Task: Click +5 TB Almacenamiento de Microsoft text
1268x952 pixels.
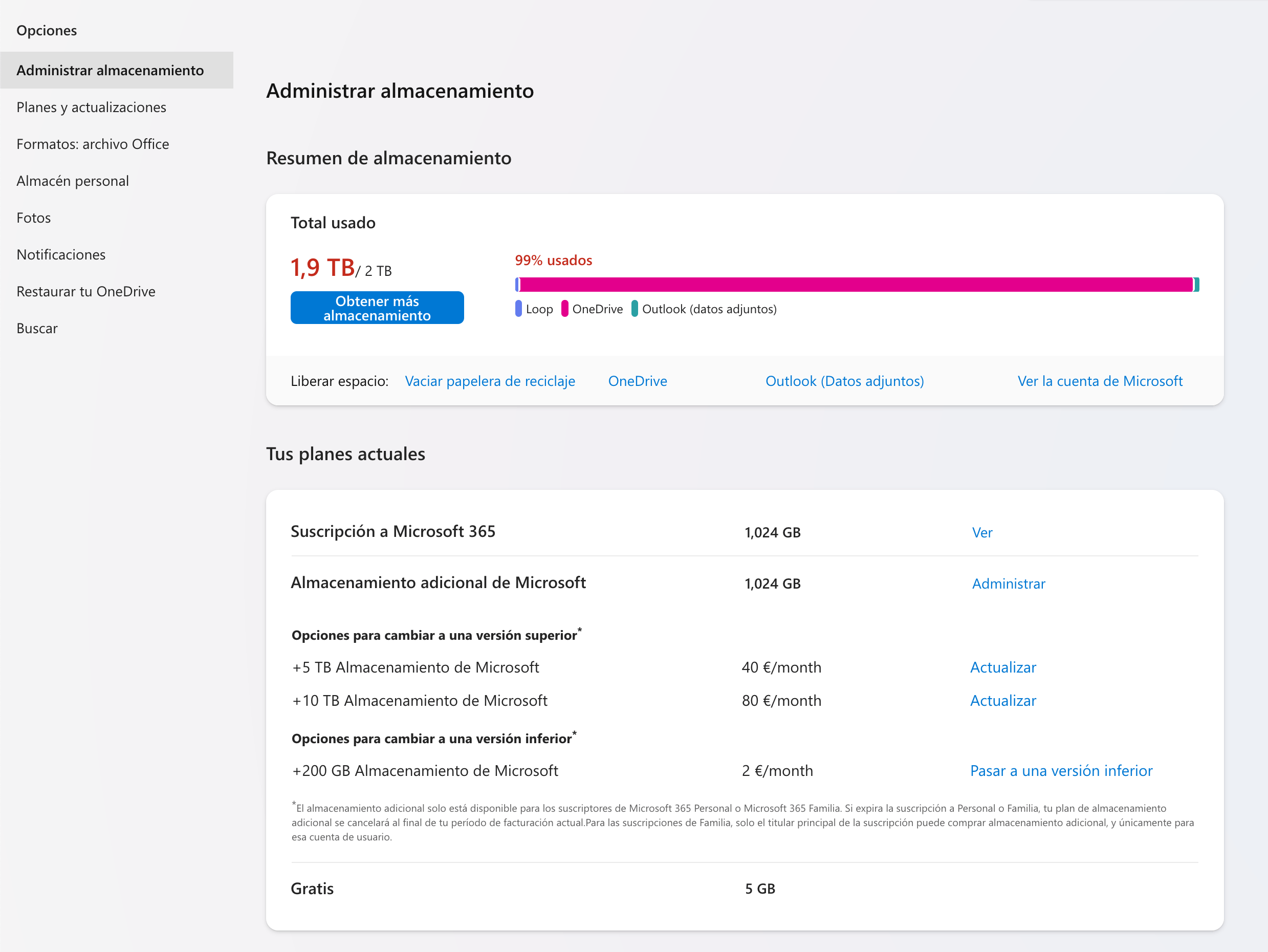Action: [416, 667]
